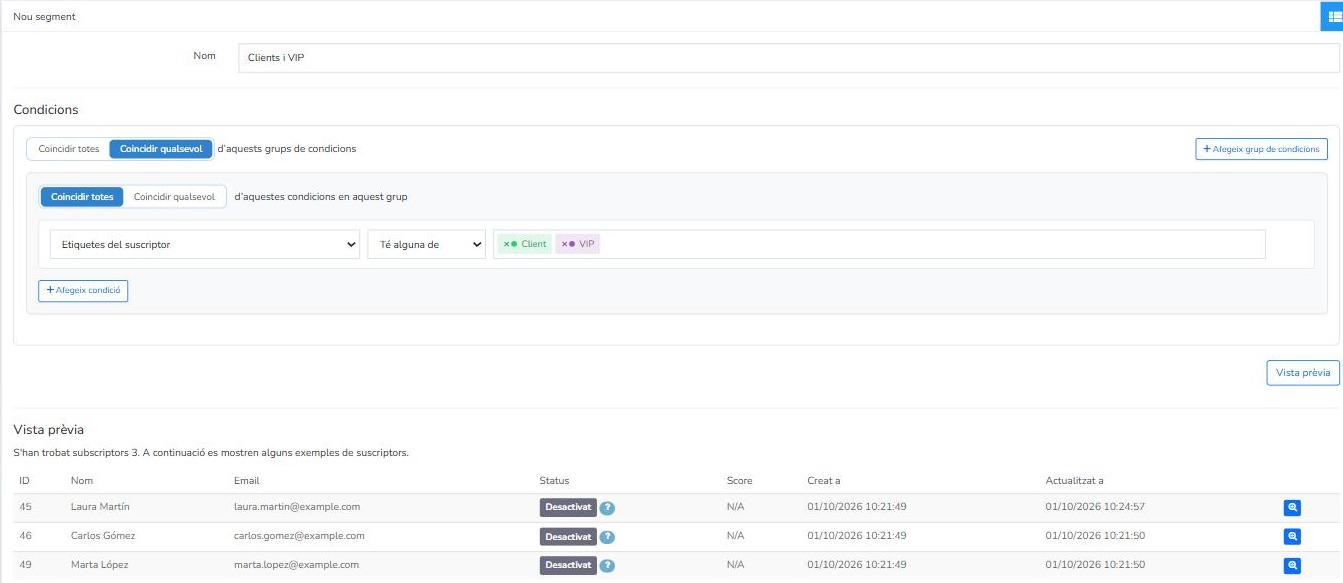Click email 'laura.martin@example.com'
The width and height of the screenshot is (1343, 583).
[x=297, y=507]
